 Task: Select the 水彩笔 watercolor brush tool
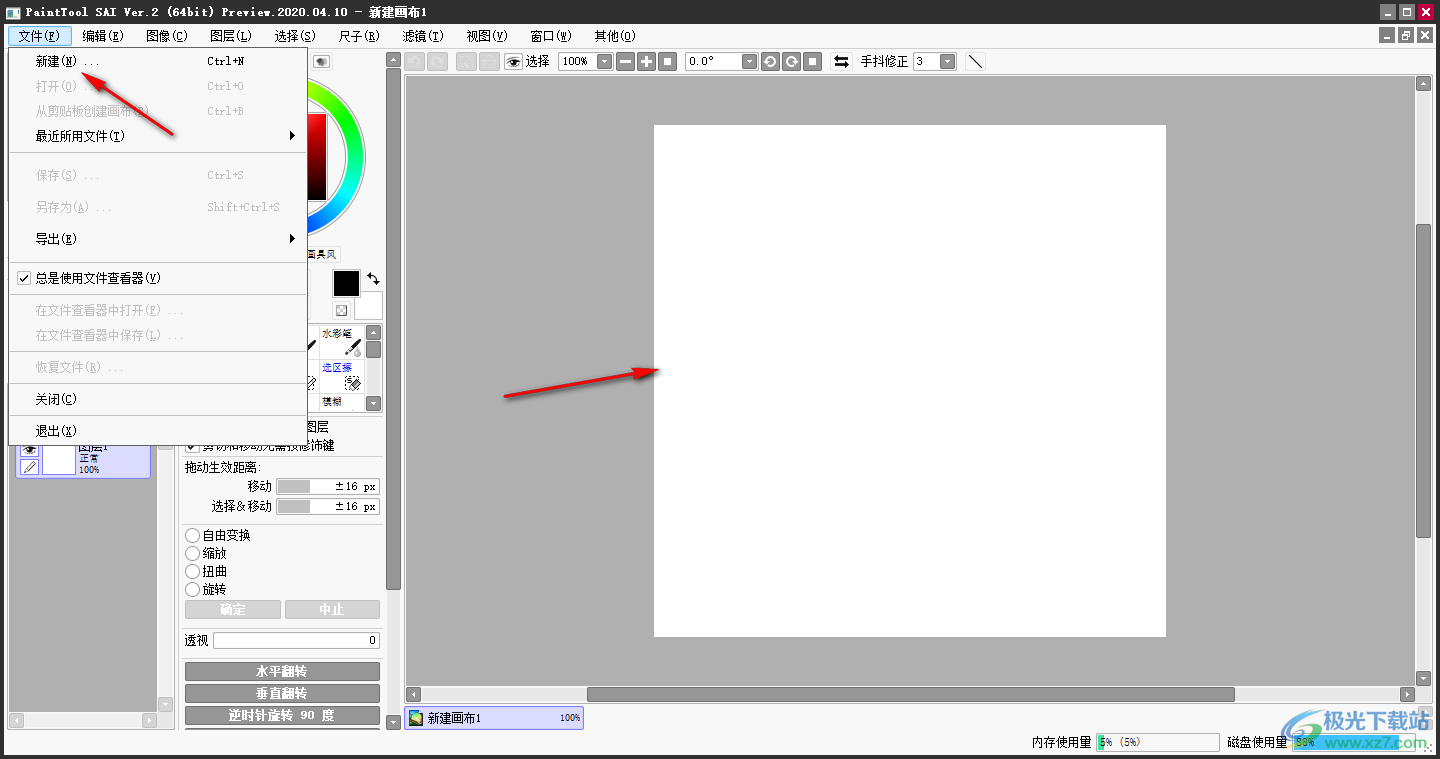[340, 341]
